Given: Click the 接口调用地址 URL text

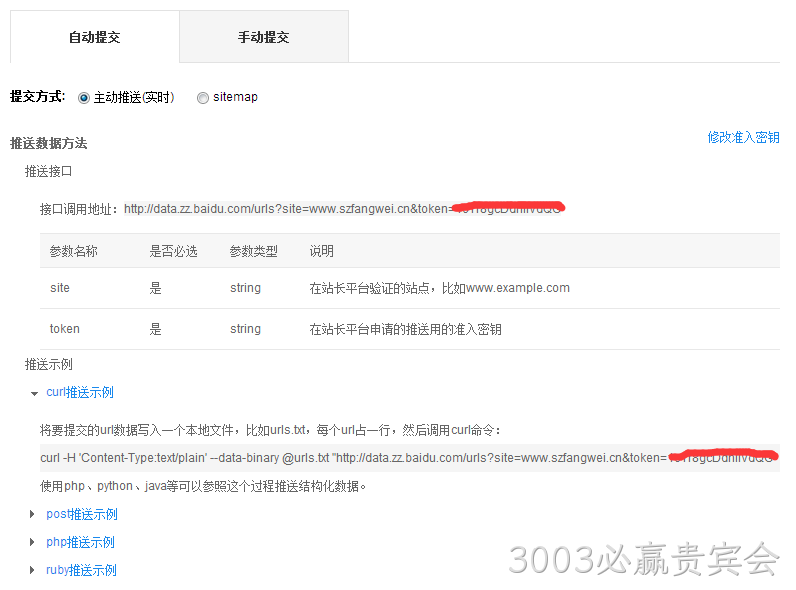Looking at the screenshot, I should click(x=344, y=209).
